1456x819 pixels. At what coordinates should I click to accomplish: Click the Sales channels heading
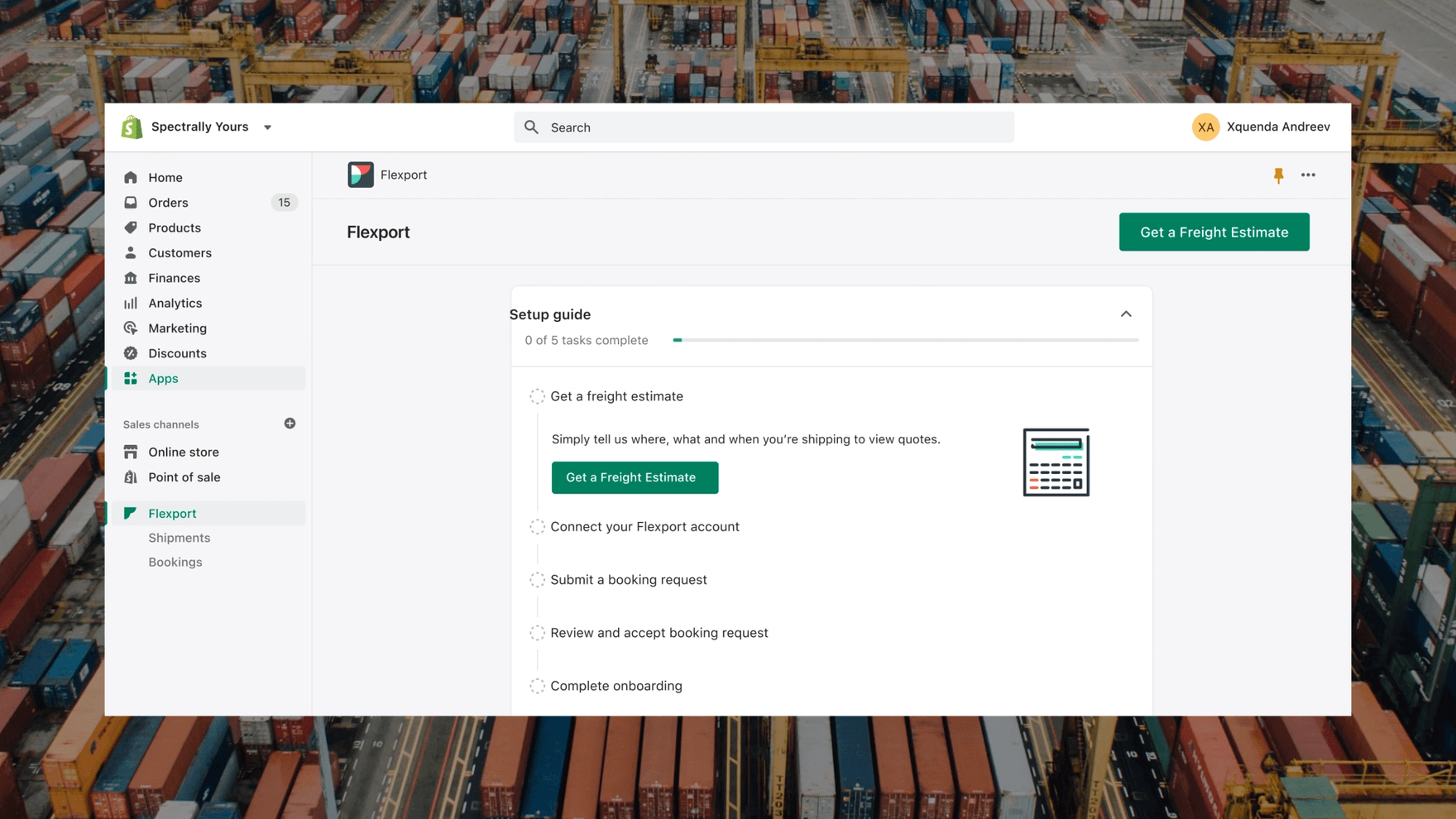click(x=161, y=424)
